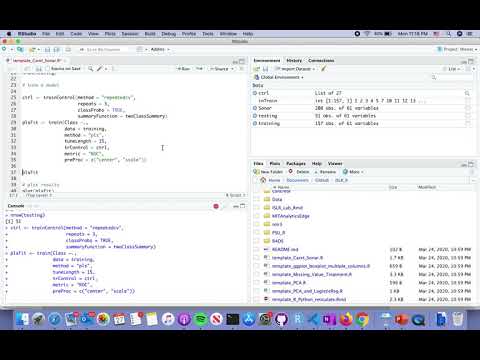Image resolution: width=480 pixels, height=360 pixels.
Task: Click the Modified column header in Files
Action: click(427, 187)
